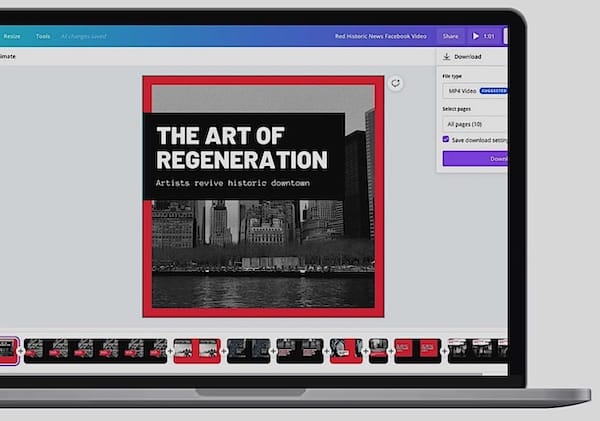Select the short seventh single-frame timeline clip
The image size is (600, 421).
pyautogui.click(x=378, y=351)
